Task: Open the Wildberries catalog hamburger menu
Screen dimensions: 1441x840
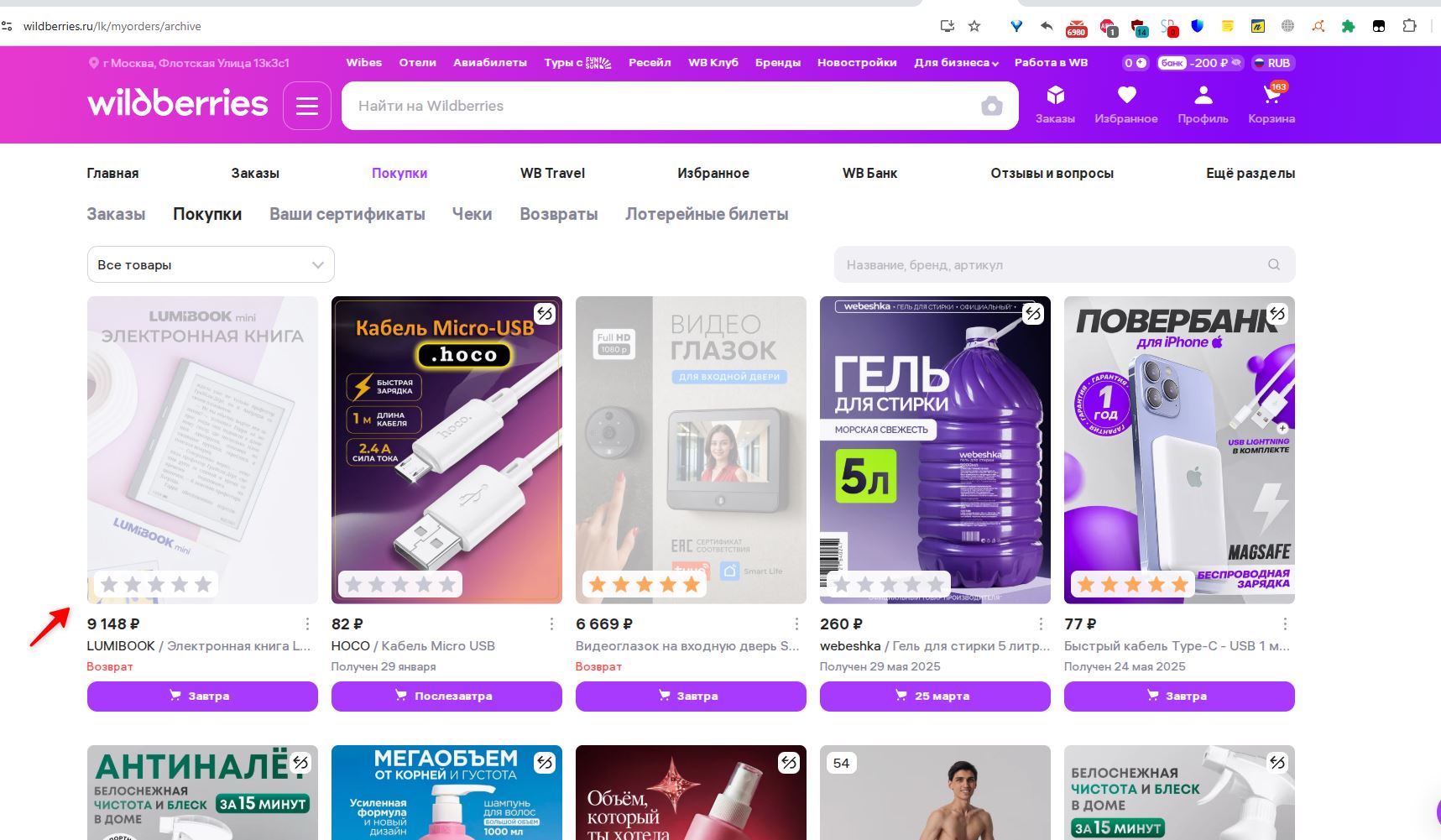Action: coord(307,106)
